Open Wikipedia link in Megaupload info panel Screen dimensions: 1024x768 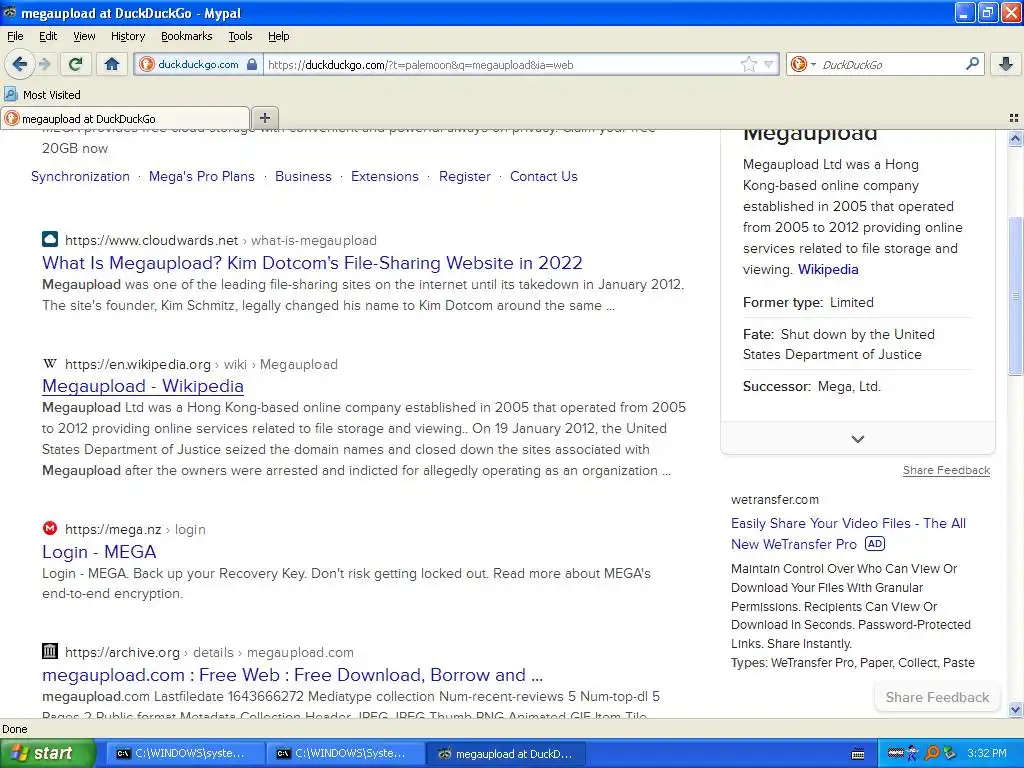(828, 269)
